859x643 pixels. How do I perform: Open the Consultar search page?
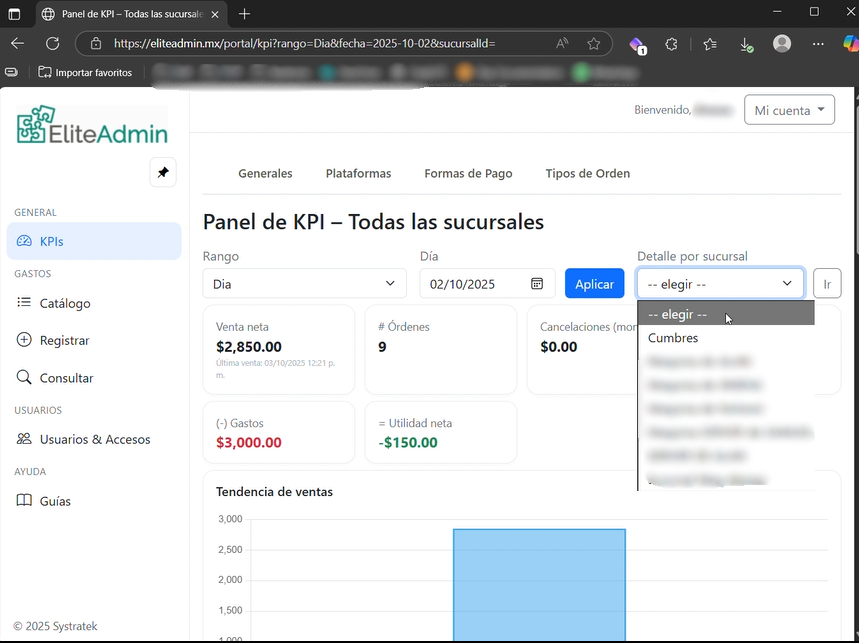(66, 378)
